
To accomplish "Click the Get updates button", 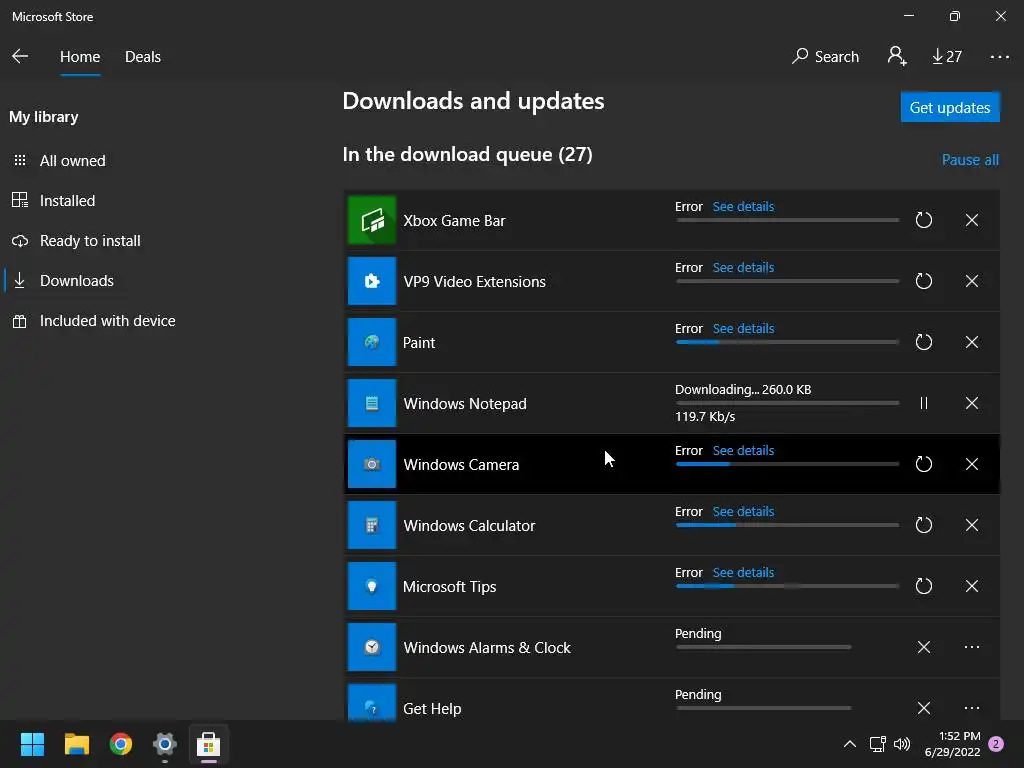I will [x=950, y=107].
